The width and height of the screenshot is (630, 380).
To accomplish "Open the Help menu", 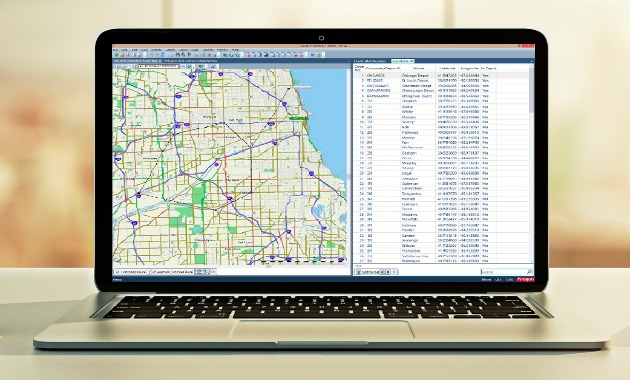I will (235, 50).
